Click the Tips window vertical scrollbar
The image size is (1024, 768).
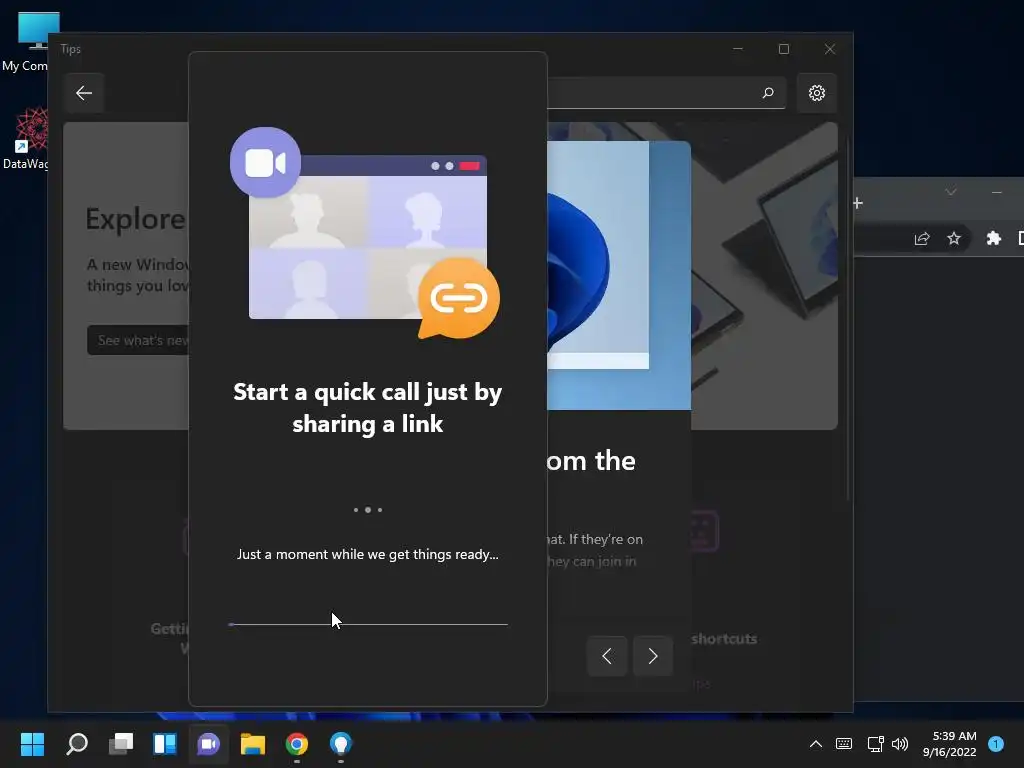pos(848,320)
